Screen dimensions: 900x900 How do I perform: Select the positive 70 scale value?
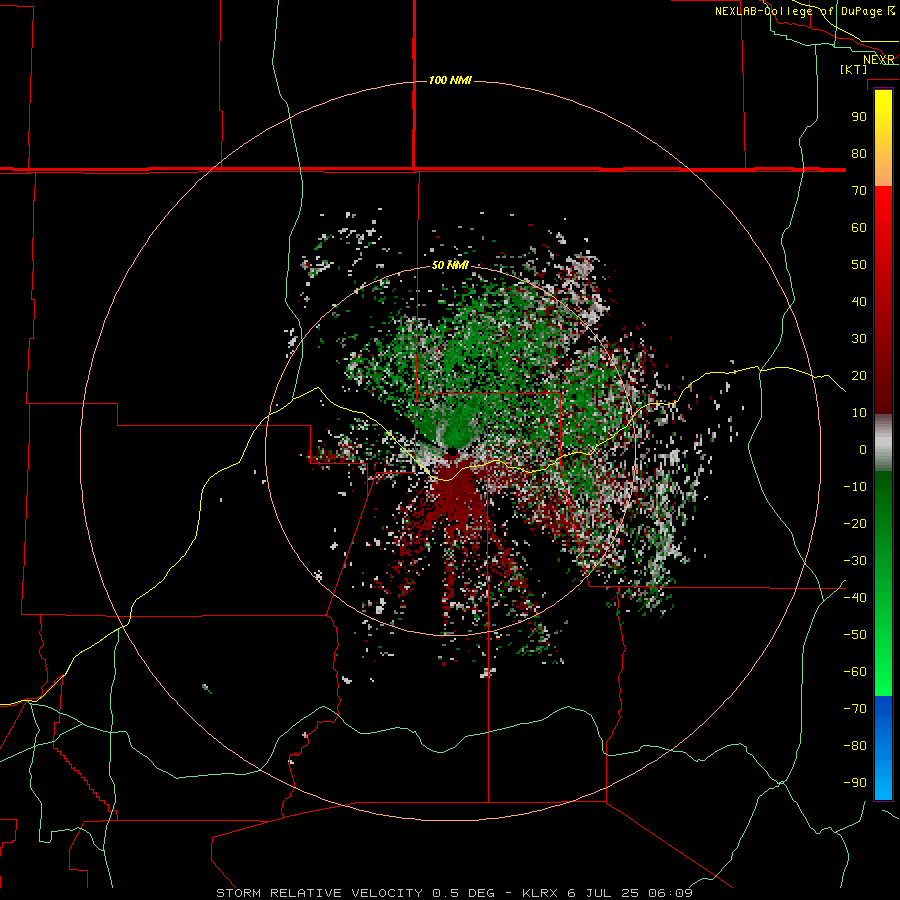coord(859,191)
